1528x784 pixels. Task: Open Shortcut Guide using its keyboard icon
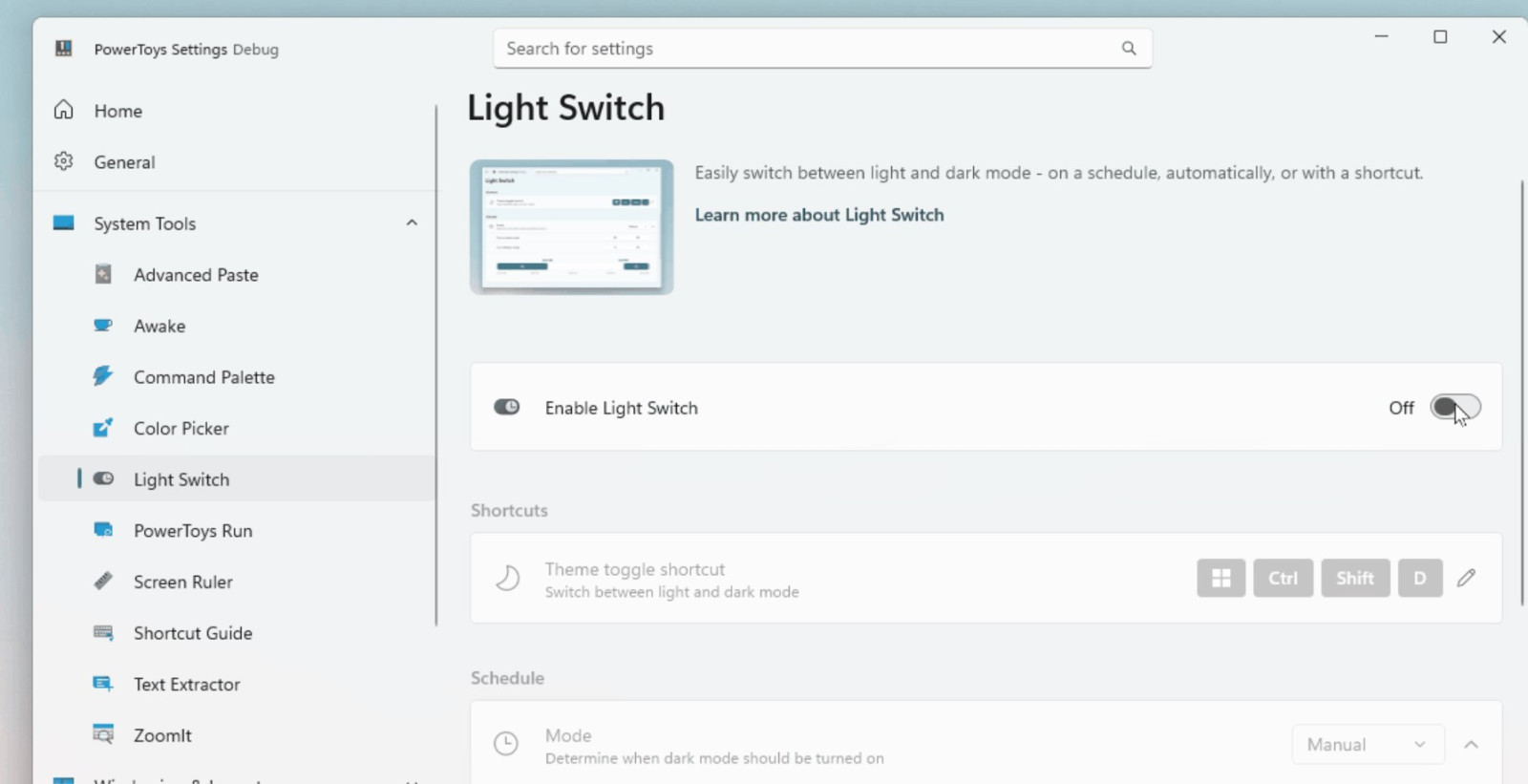click(x=103, y=632)
